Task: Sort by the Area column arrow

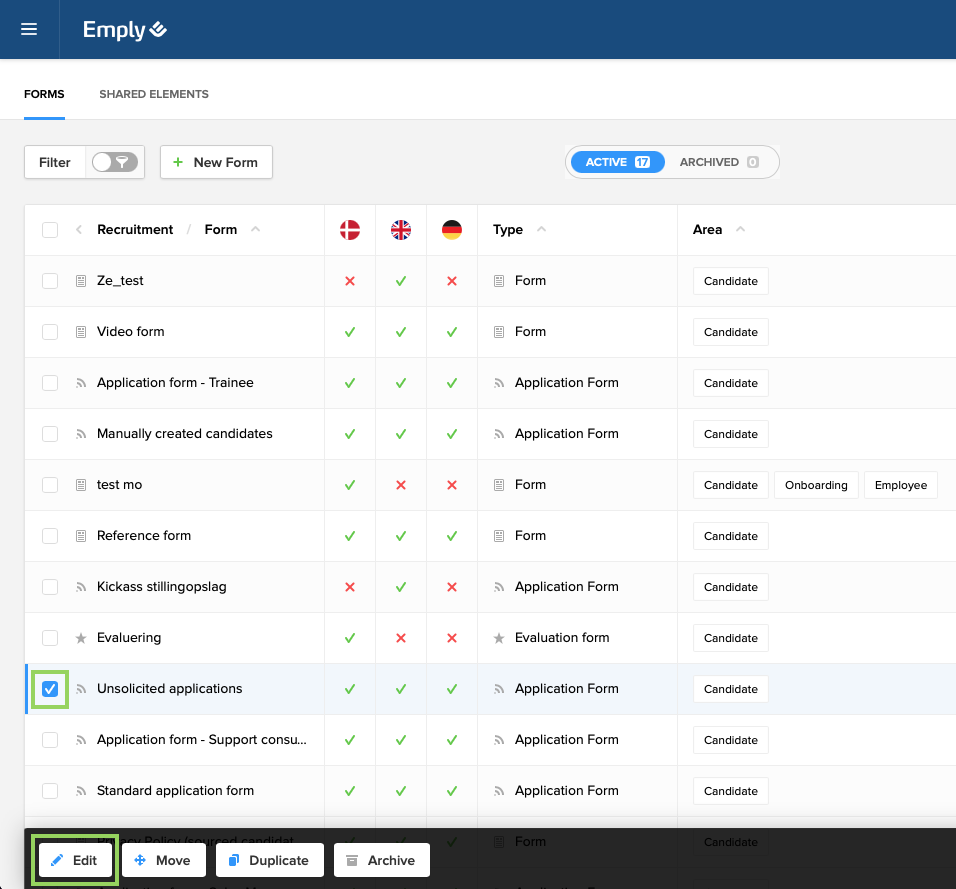Action: (x=740, y=230)
